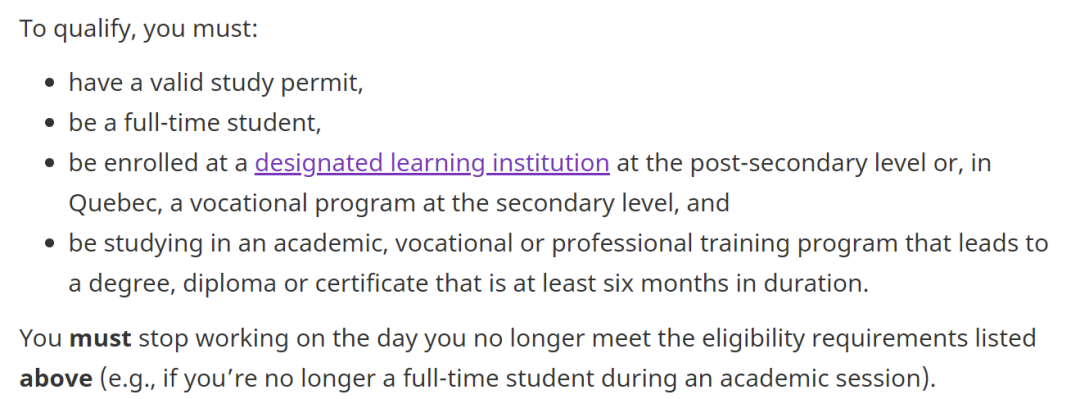Click the text "have a valid study permit"
The width and height of the screenshot is (1080, 399).
[213, 83]
